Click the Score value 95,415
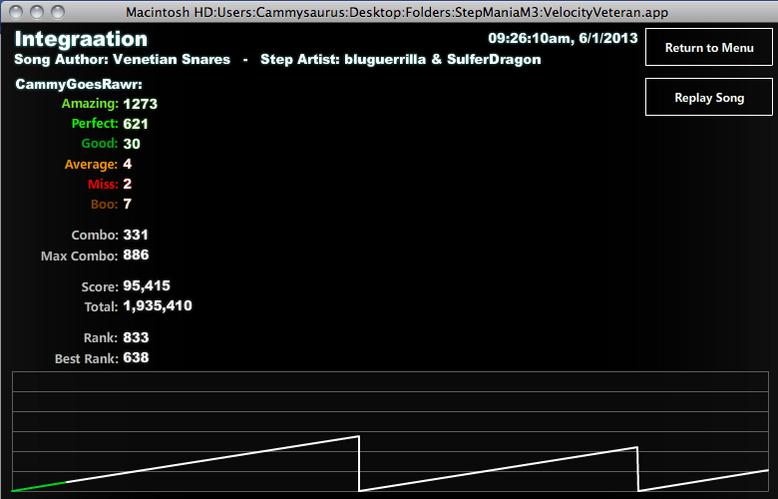The height and width of the screenshot is (499, 778). pos(146,286)
